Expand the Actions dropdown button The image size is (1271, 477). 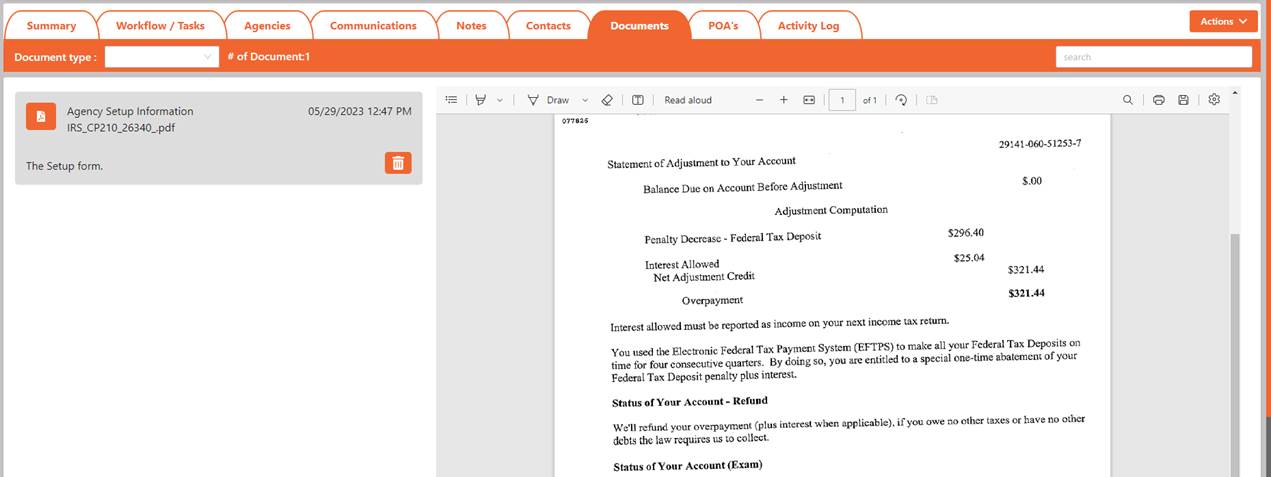[x=1223, y=21]
